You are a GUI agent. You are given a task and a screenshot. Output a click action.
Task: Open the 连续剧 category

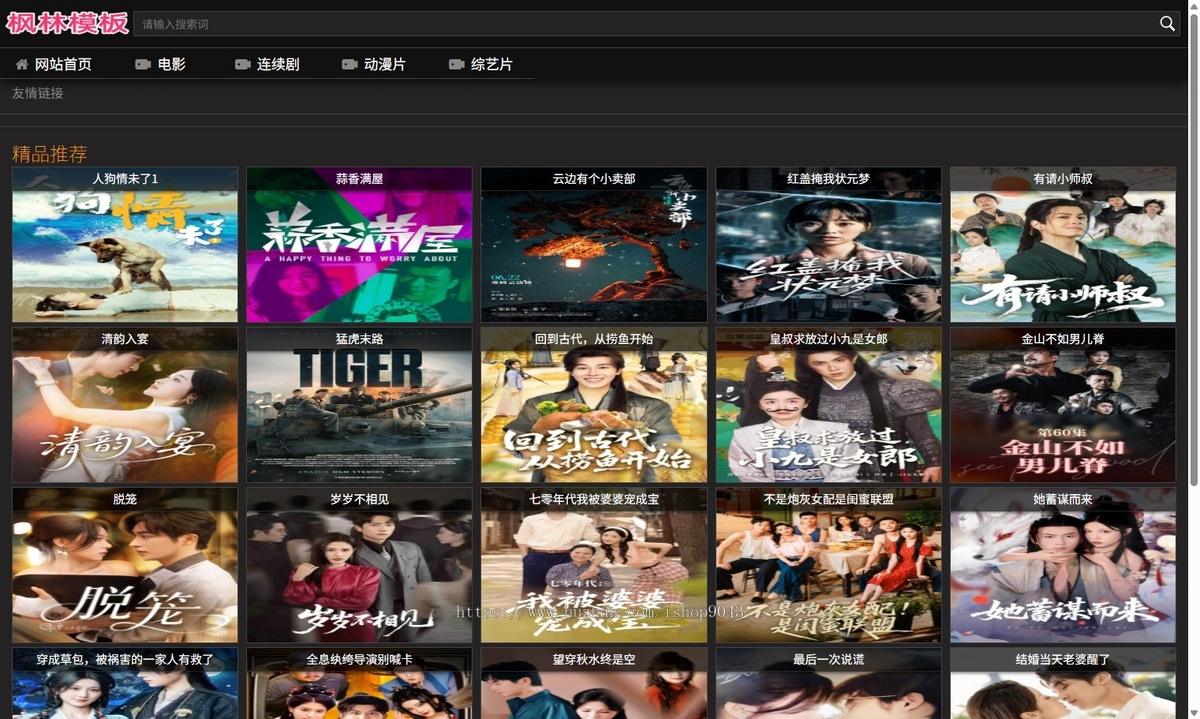tap(278, 64)
